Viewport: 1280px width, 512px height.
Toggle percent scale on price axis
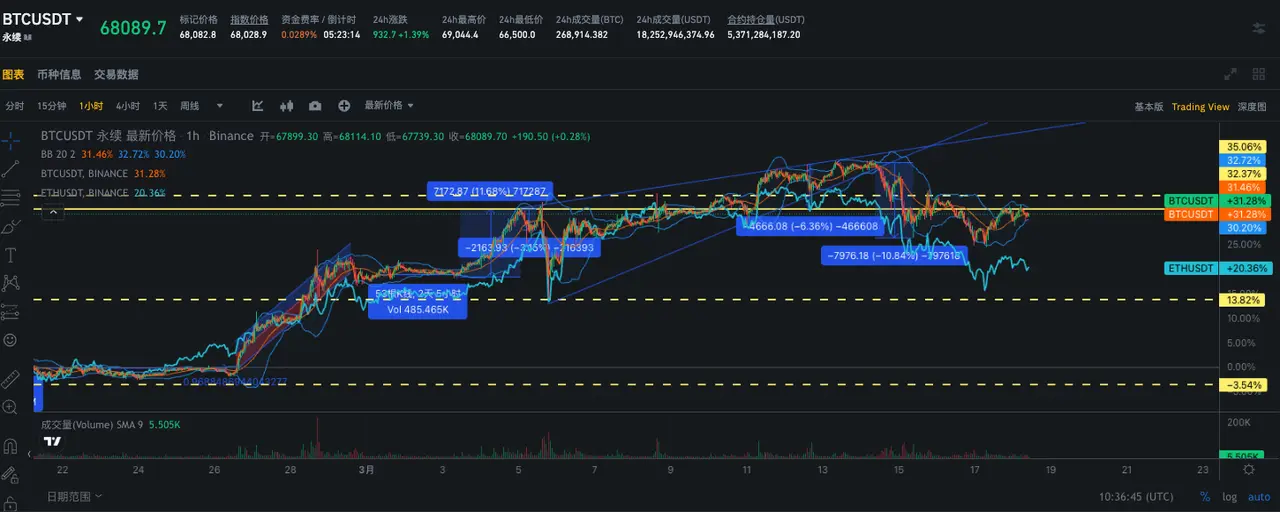1205,497
